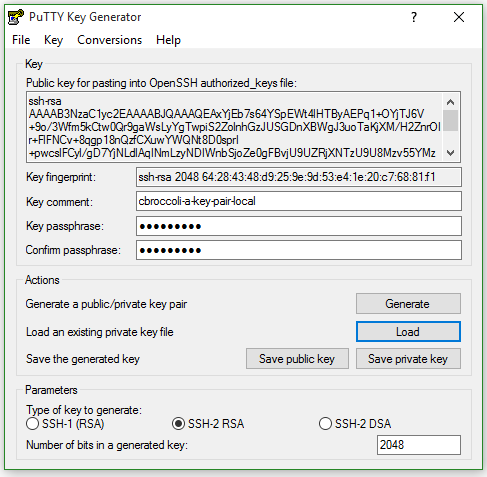Click the Generate button
Image resolution: width=487 pixels, height=477 pixels.
click(408, 304)
